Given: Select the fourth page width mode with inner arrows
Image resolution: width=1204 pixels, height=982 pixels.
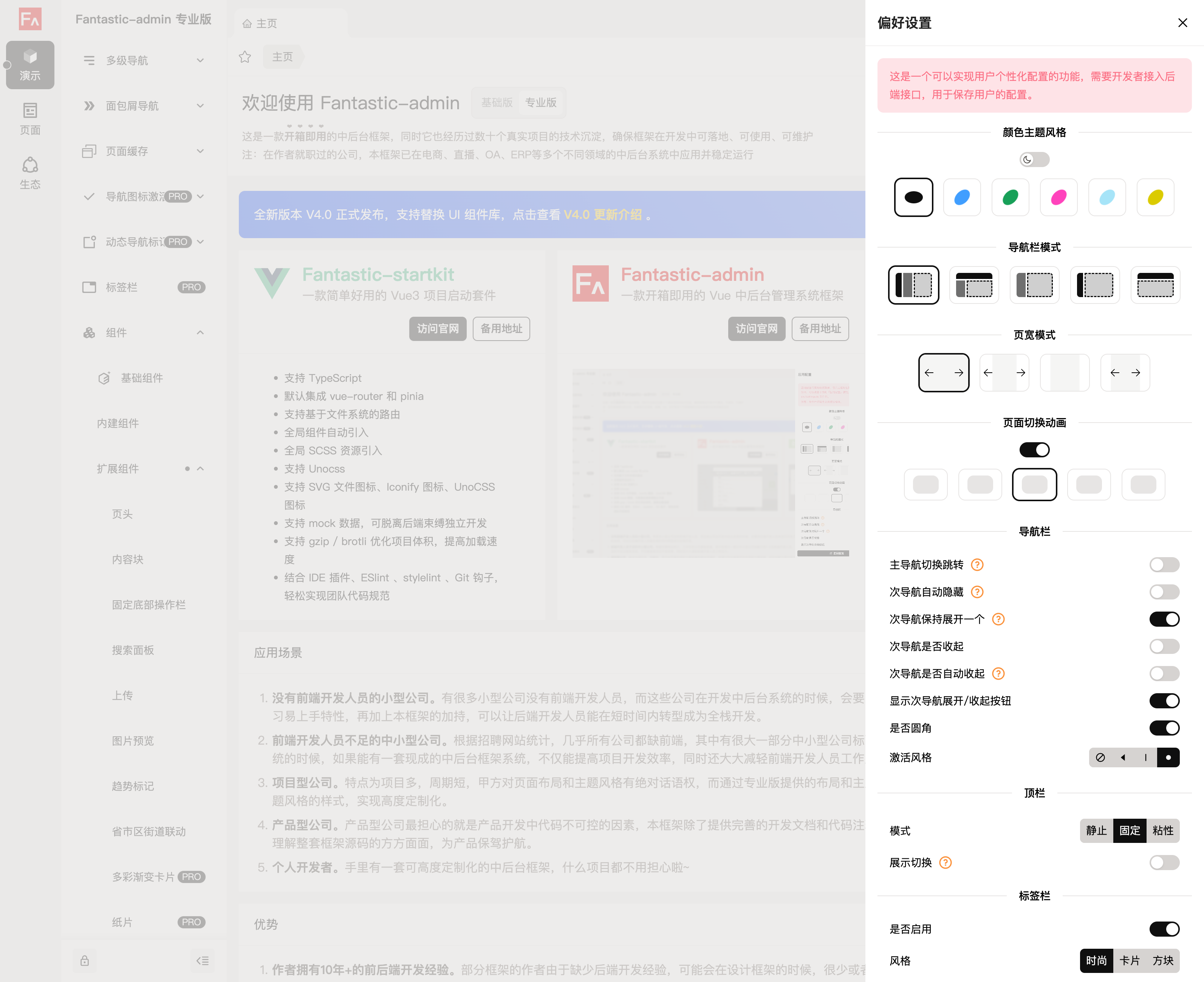Looking at the screenshot, I should coord(1125,372).
